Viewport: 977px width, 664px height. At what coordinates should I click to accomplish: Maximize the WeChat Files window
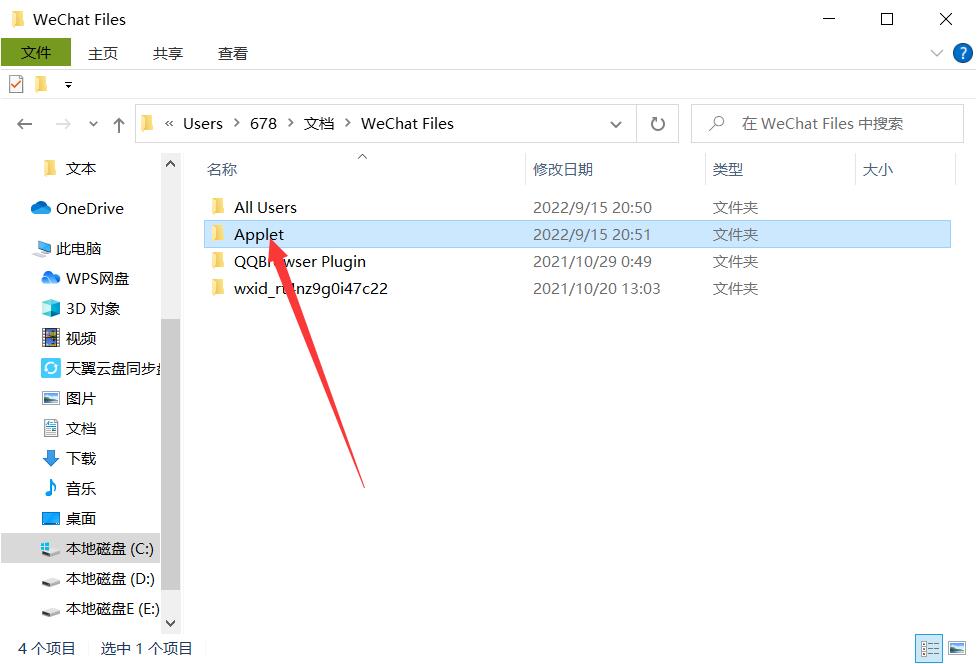point(887,19)
